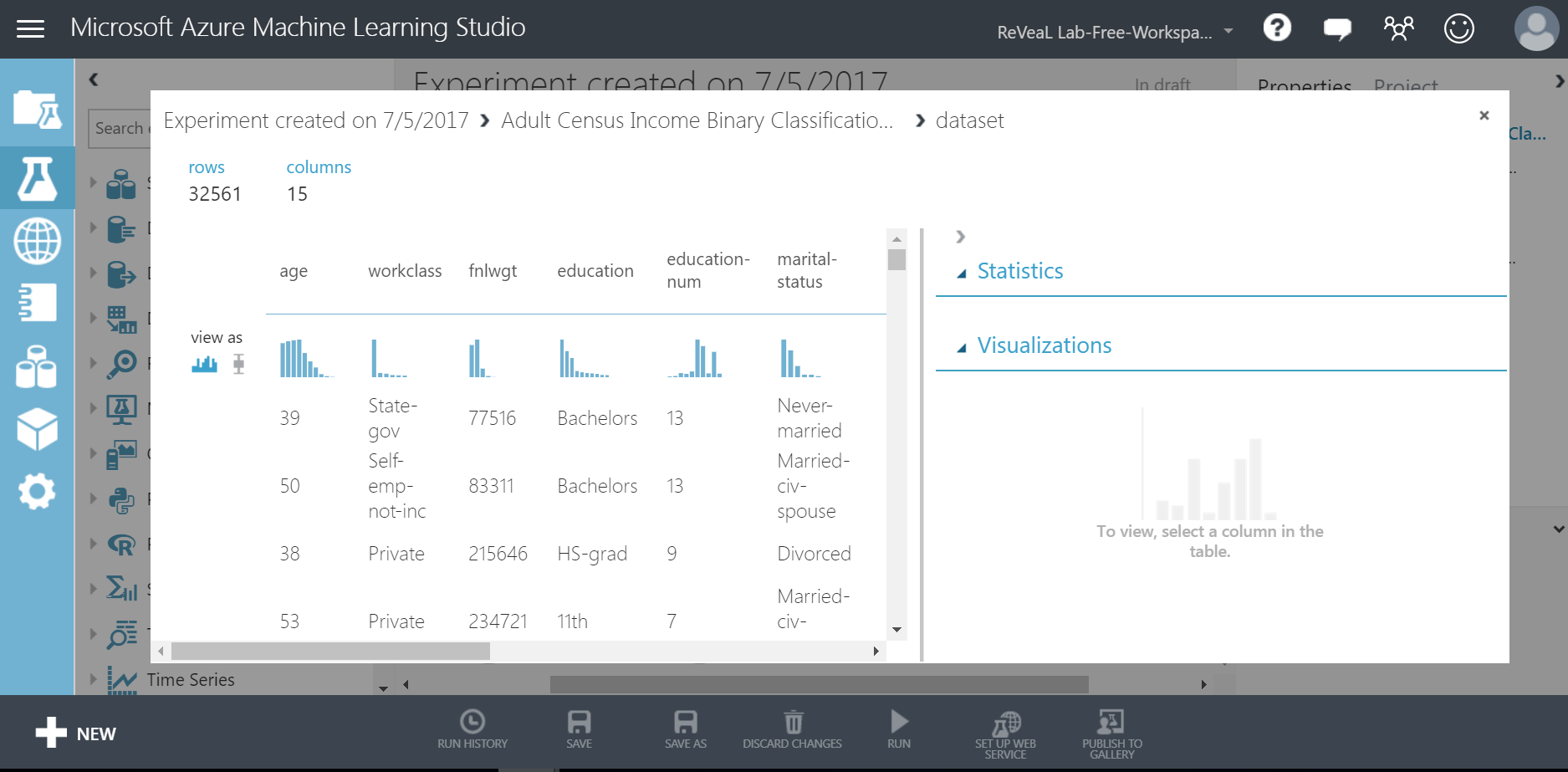
Task: Open the Trained Models cube icon
Action: coord(37,429)
